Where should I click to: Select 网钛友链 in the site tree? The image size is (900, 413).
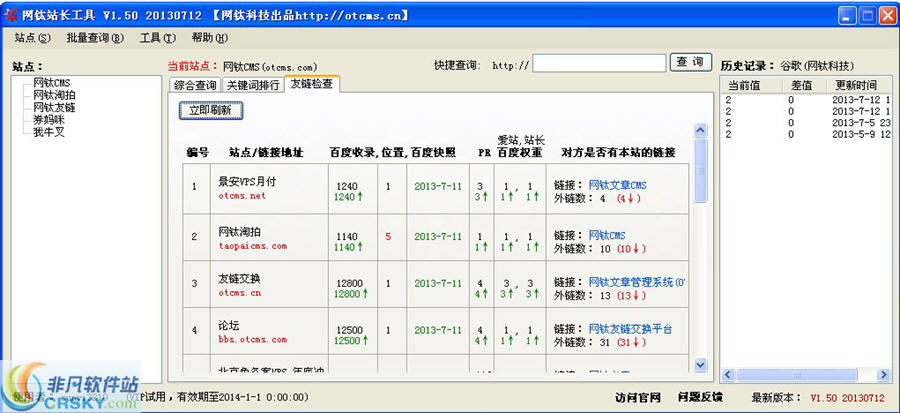54,107
